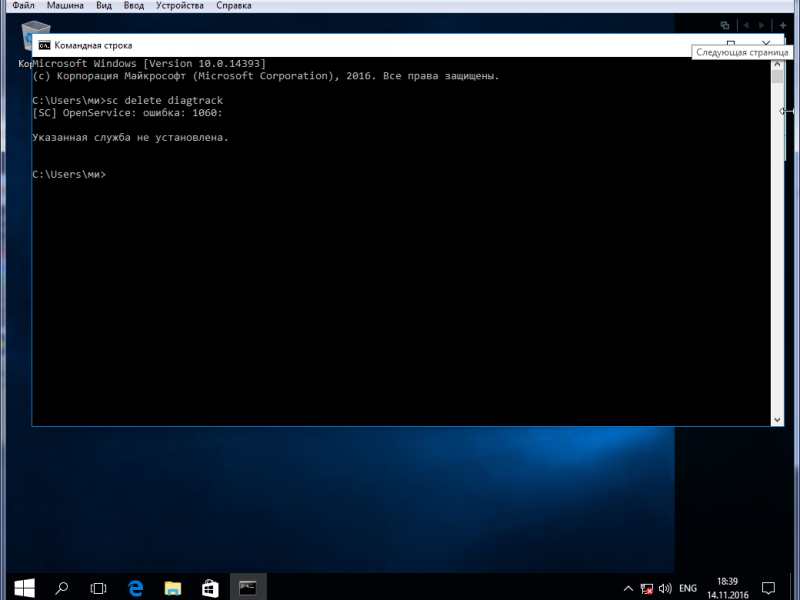The height and width of the screenshot is (600, 800).
Task: Maximize the Командная строка window
Action: point(731,43)
